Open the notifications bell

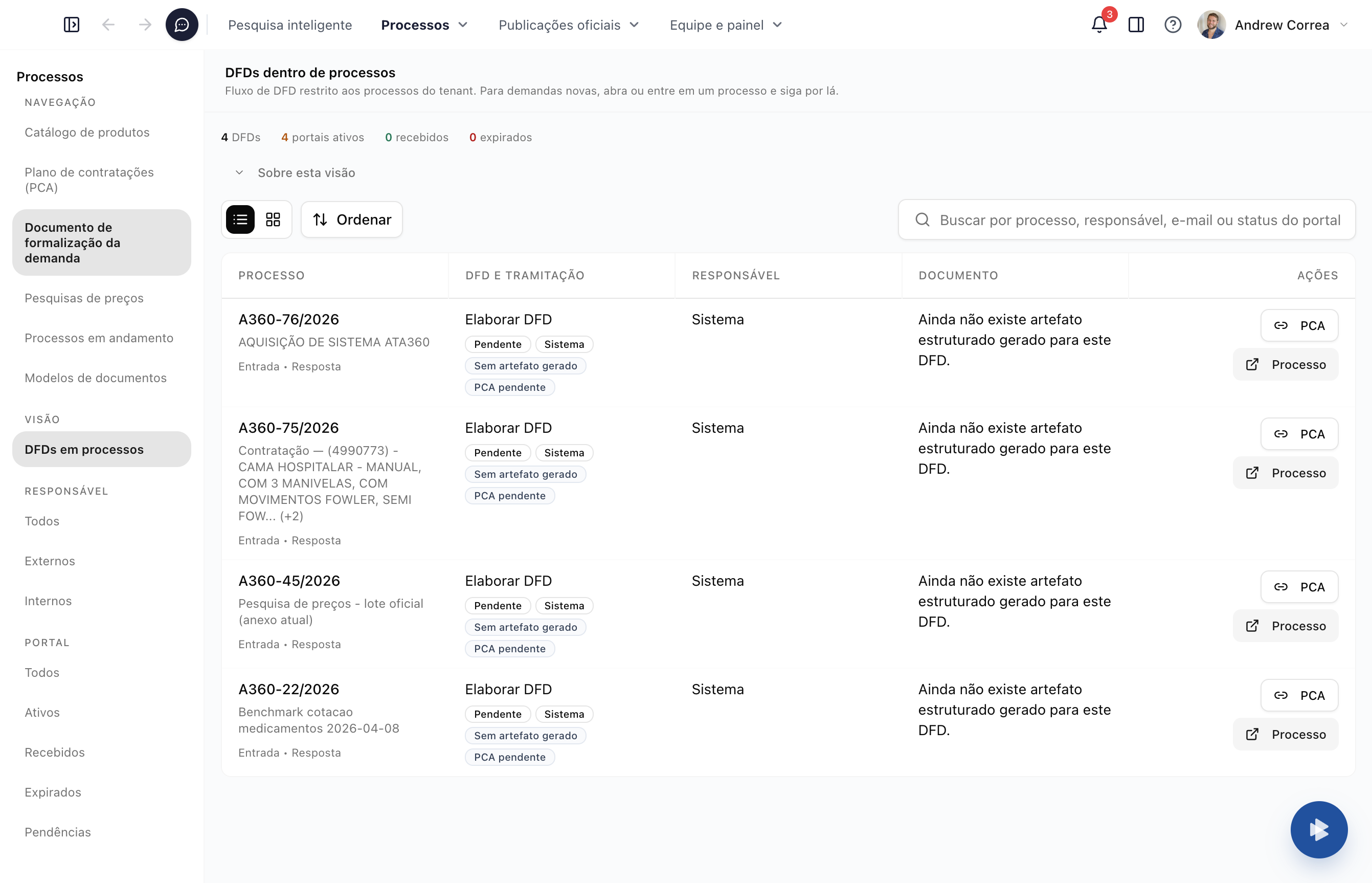1098,25
